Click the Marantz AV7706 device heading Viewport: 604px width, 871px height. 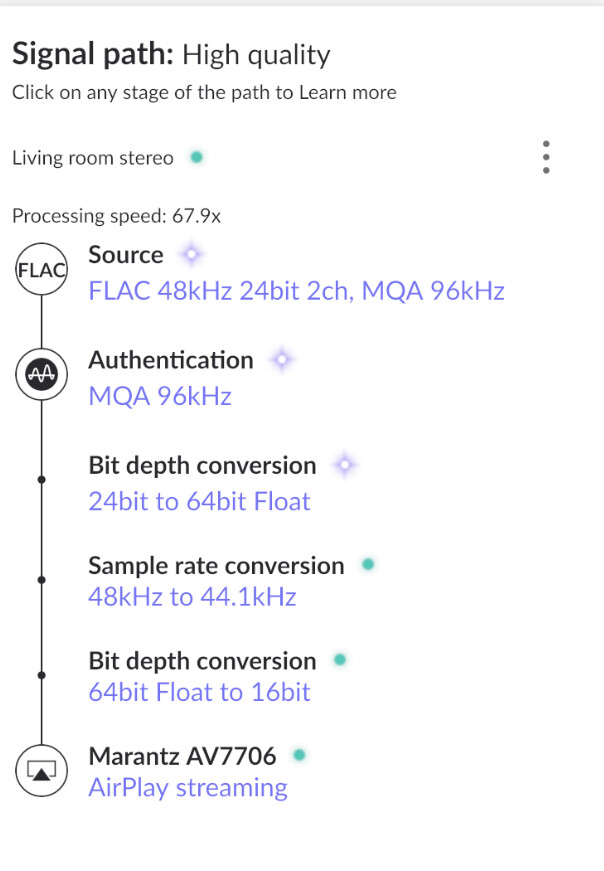pyautogui.click(x=181, y=756)
